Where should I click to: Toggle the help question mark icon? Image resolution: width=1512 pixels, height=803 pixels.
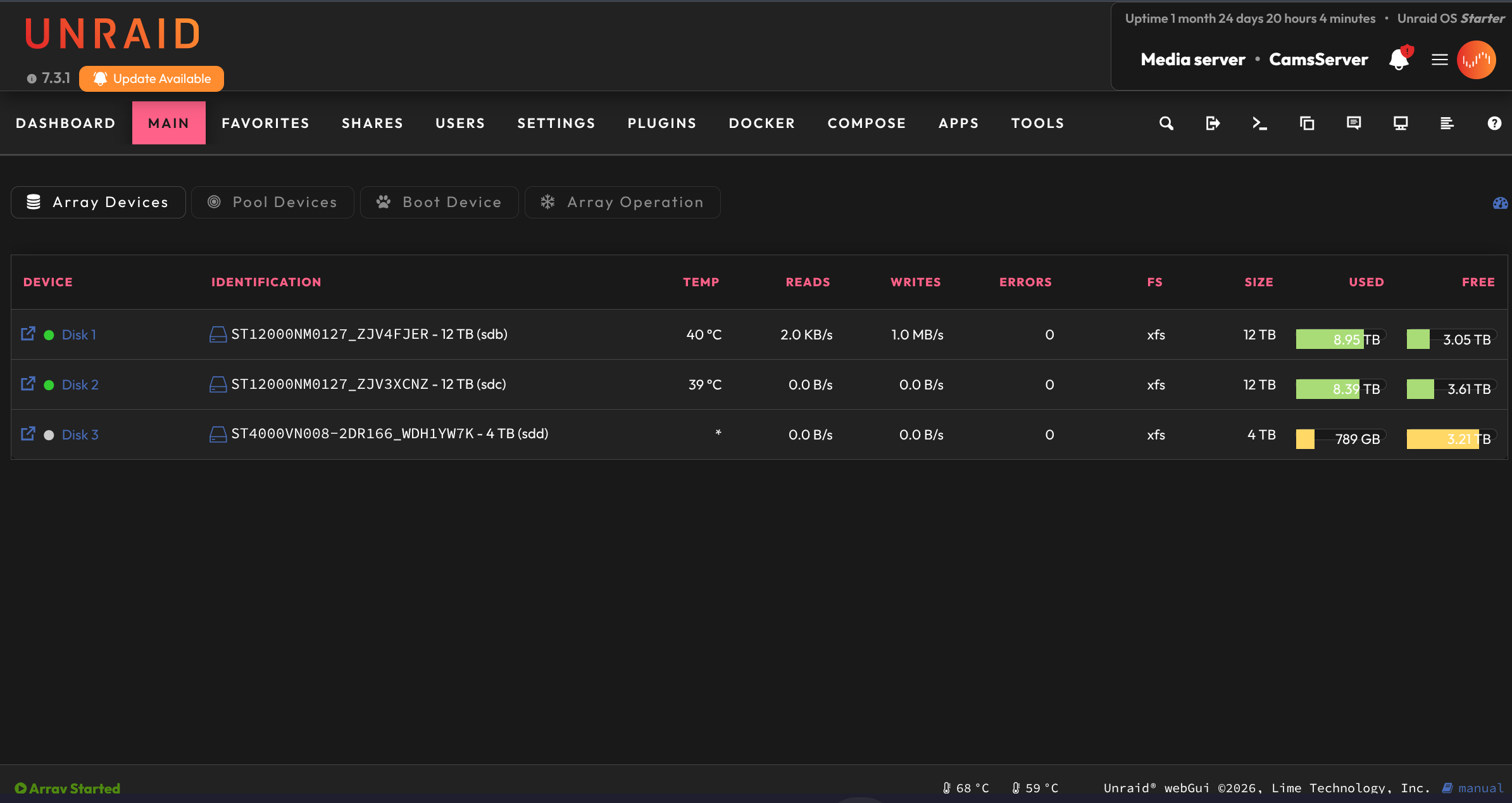click(1494, 123)
